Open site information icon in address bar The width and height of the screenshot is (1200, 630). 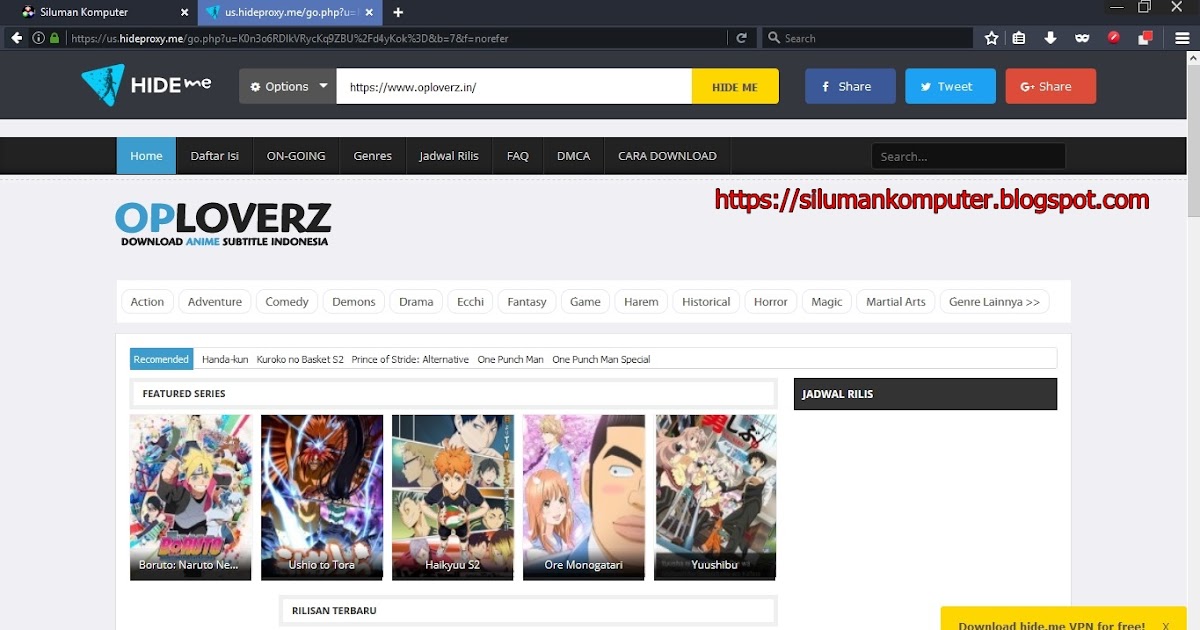[38, 38]
